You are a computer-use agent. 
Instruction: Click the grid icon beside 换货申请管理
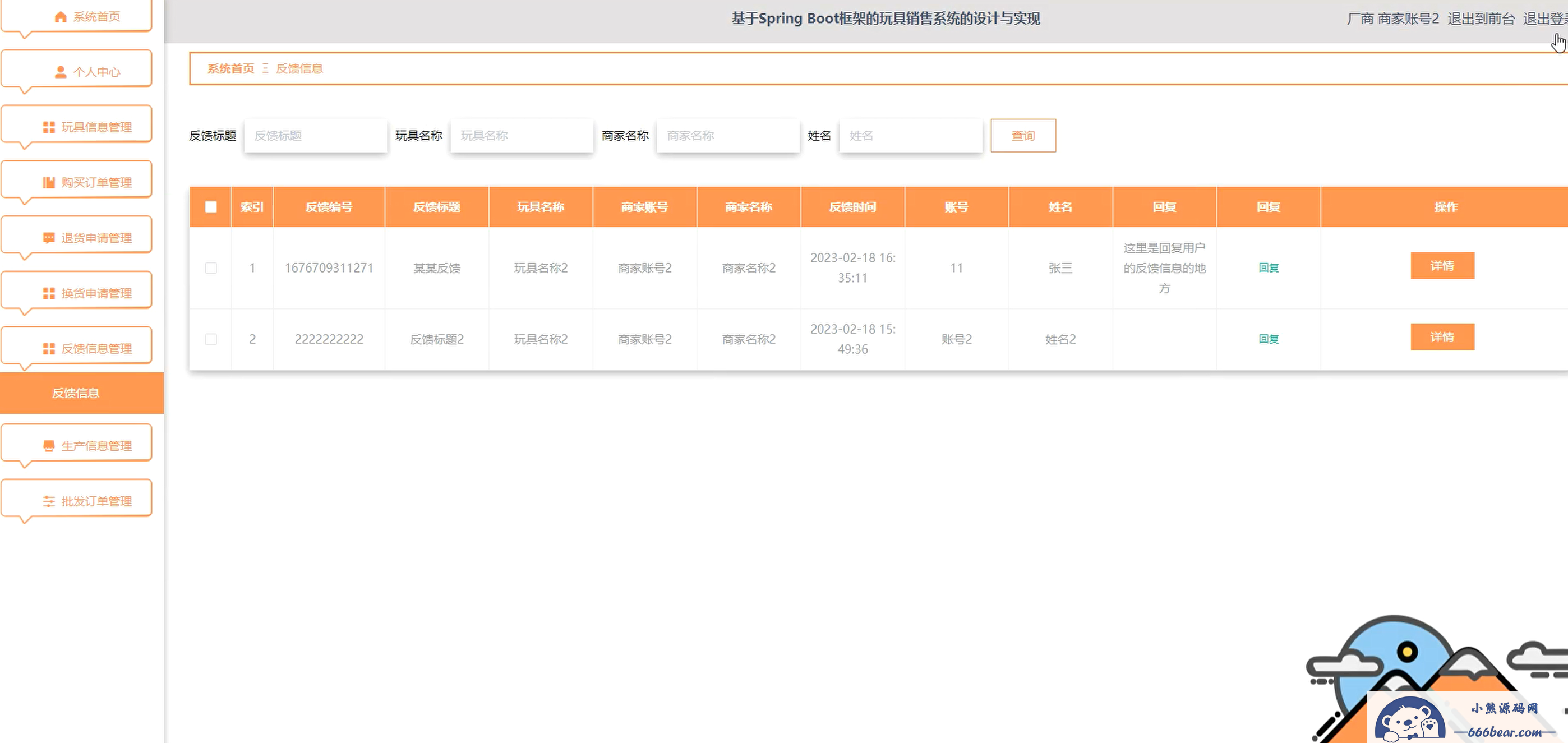coord(49,293)
